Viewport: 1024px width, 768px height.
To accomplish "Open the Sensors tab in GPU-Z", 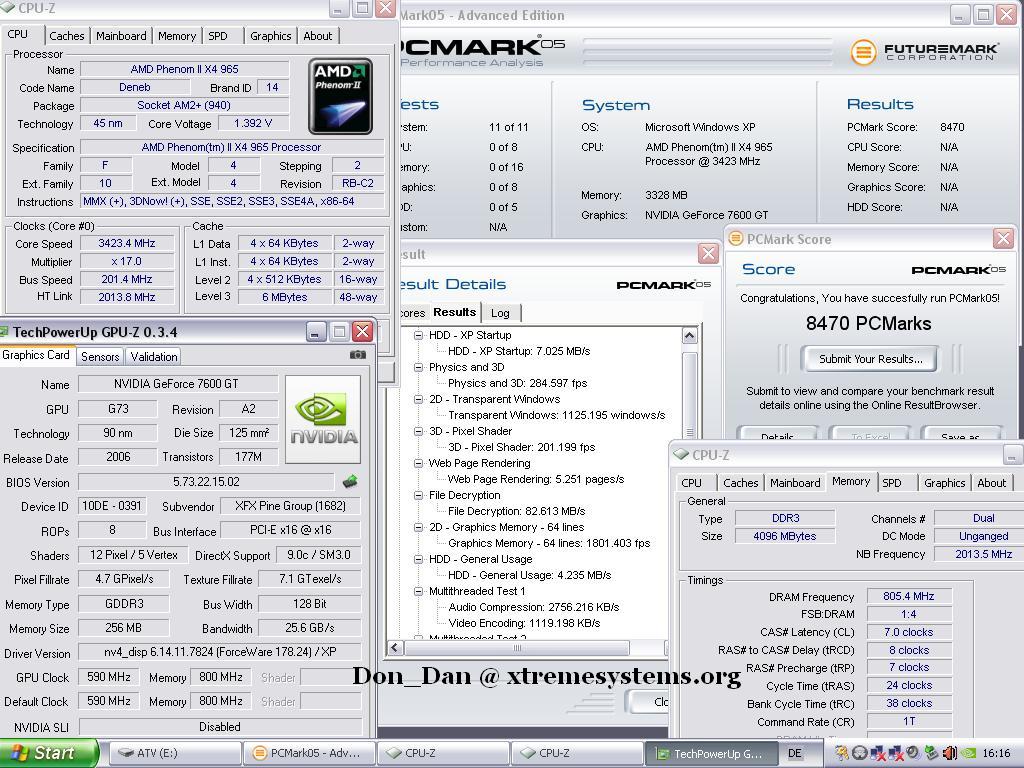I will point(100,357).
